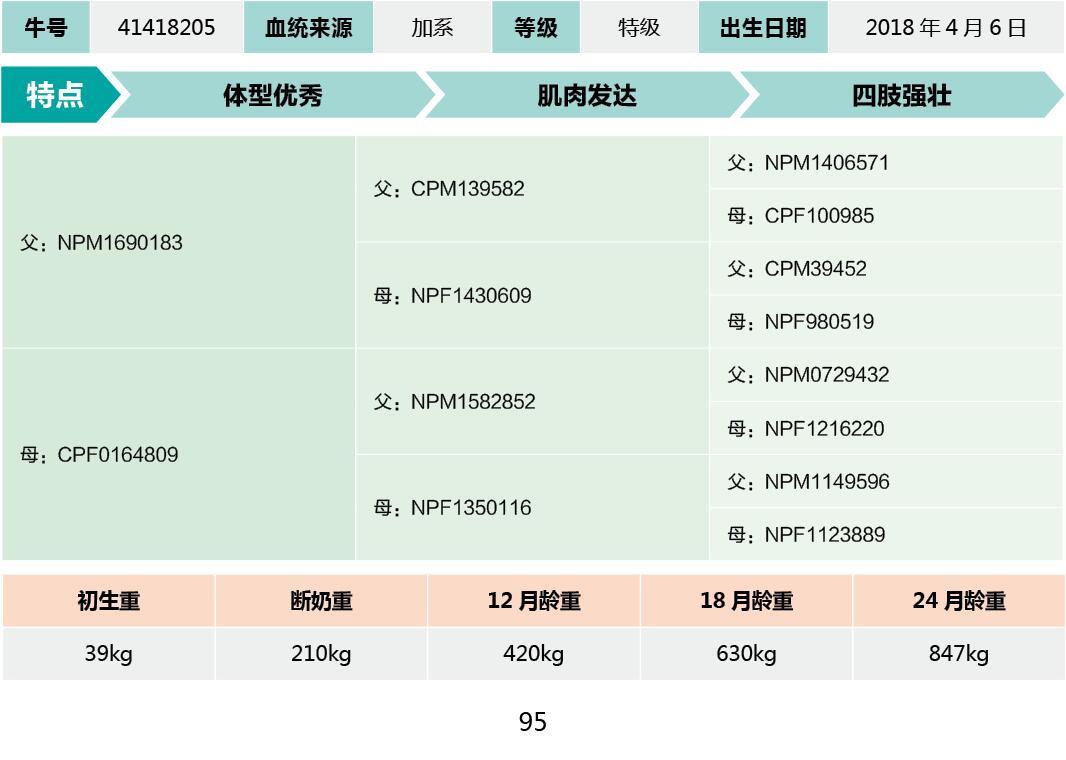Click the page number 95
Screen dimensions: 1066x760
(533, 722)
